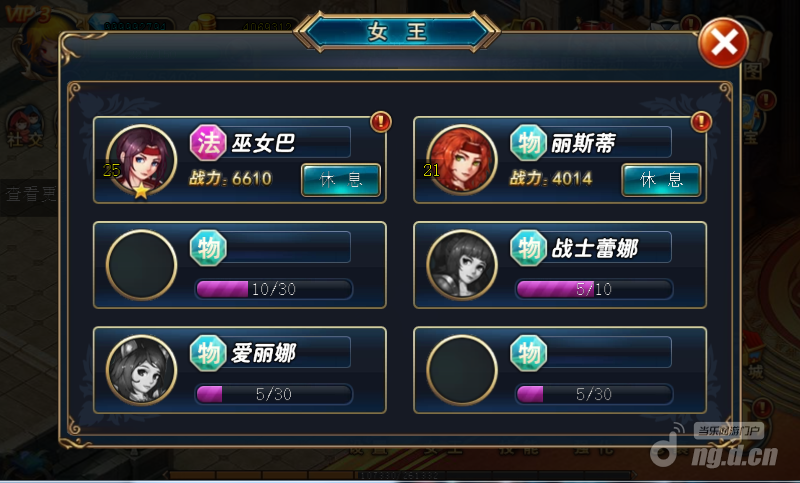Click the 物 icon beside 战士蕾娜
This screenshot has width=800, height=483.
(529, 248)
